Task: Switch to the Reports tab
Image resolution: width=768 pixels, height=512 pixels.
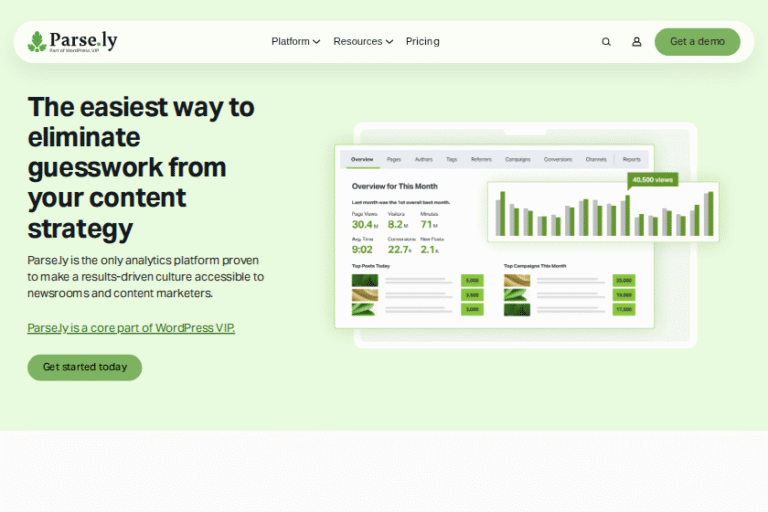Action: [632, 159]
